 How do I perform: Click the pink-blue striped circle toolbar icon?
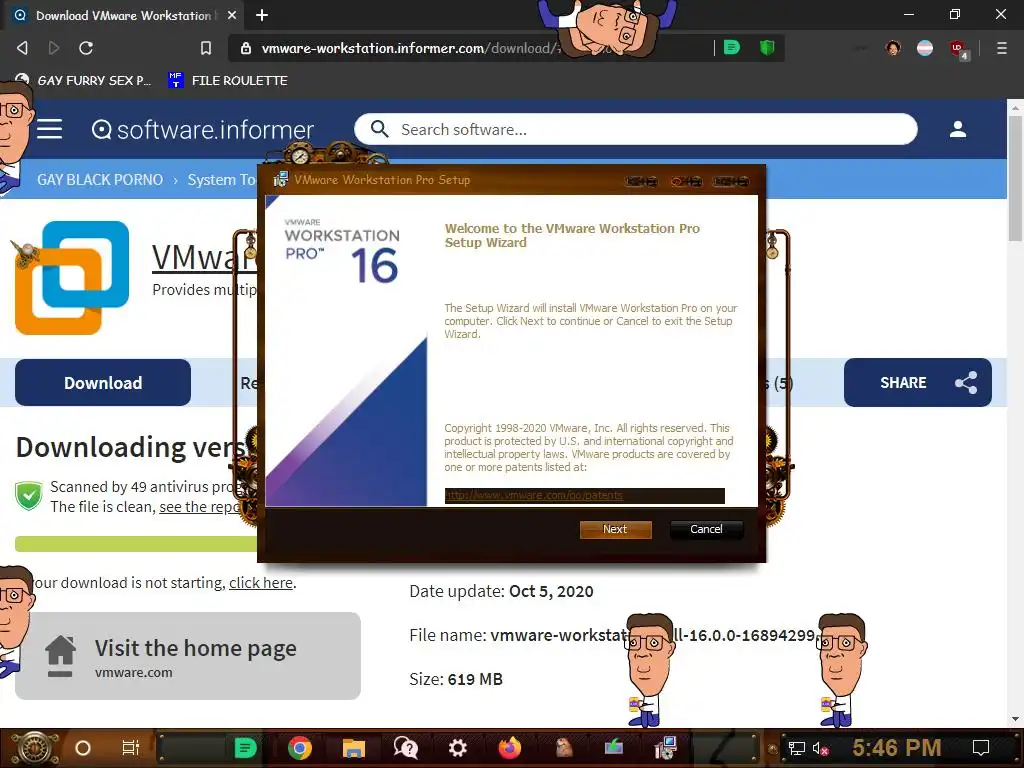click(x=925, y=48)
